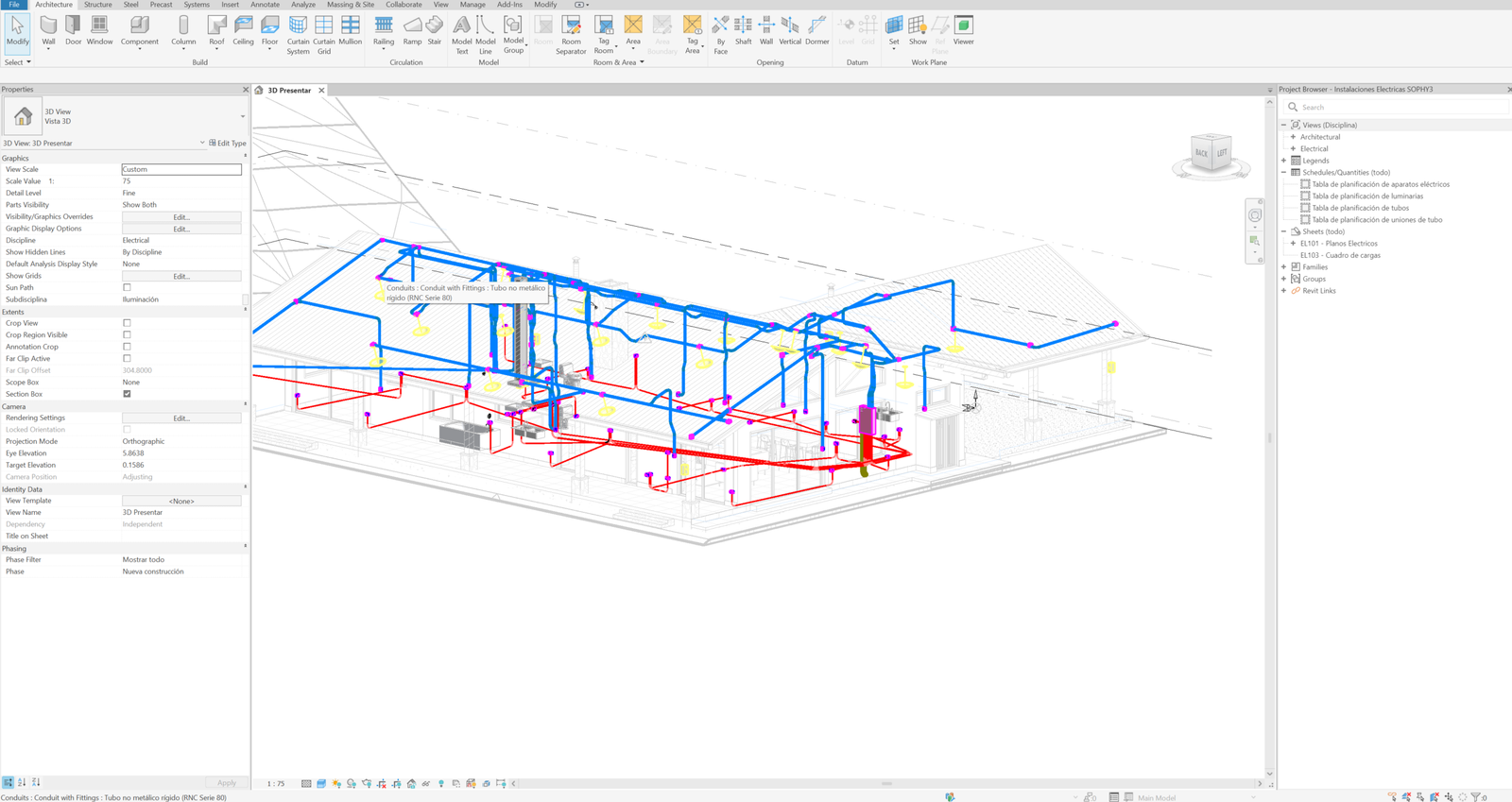Pick the Tag Room tool
The height and width of the screenshot is (802, 1512).
[604, 35]
